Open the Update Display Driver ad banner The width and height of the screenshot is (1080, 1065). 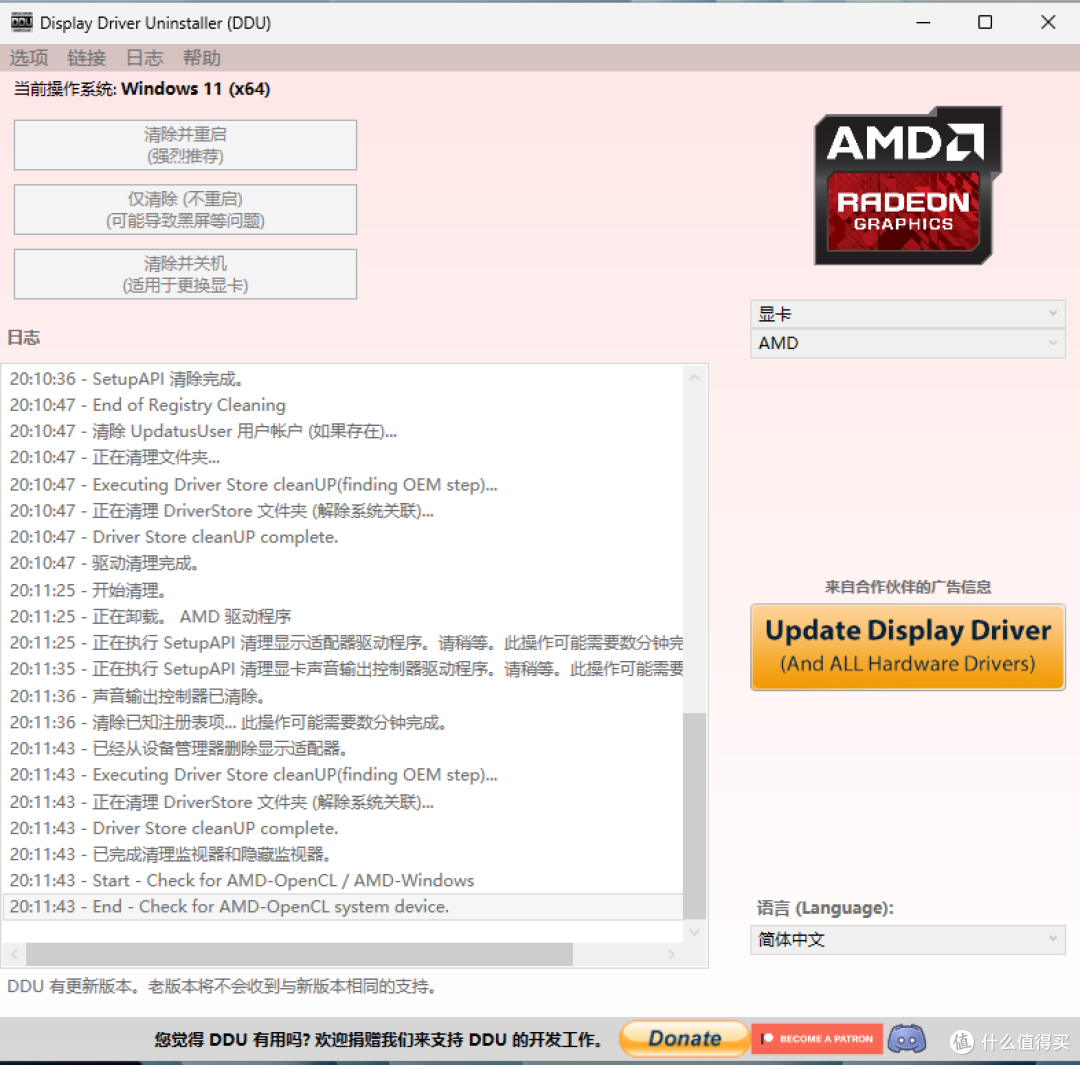click(x=906, y=647)
